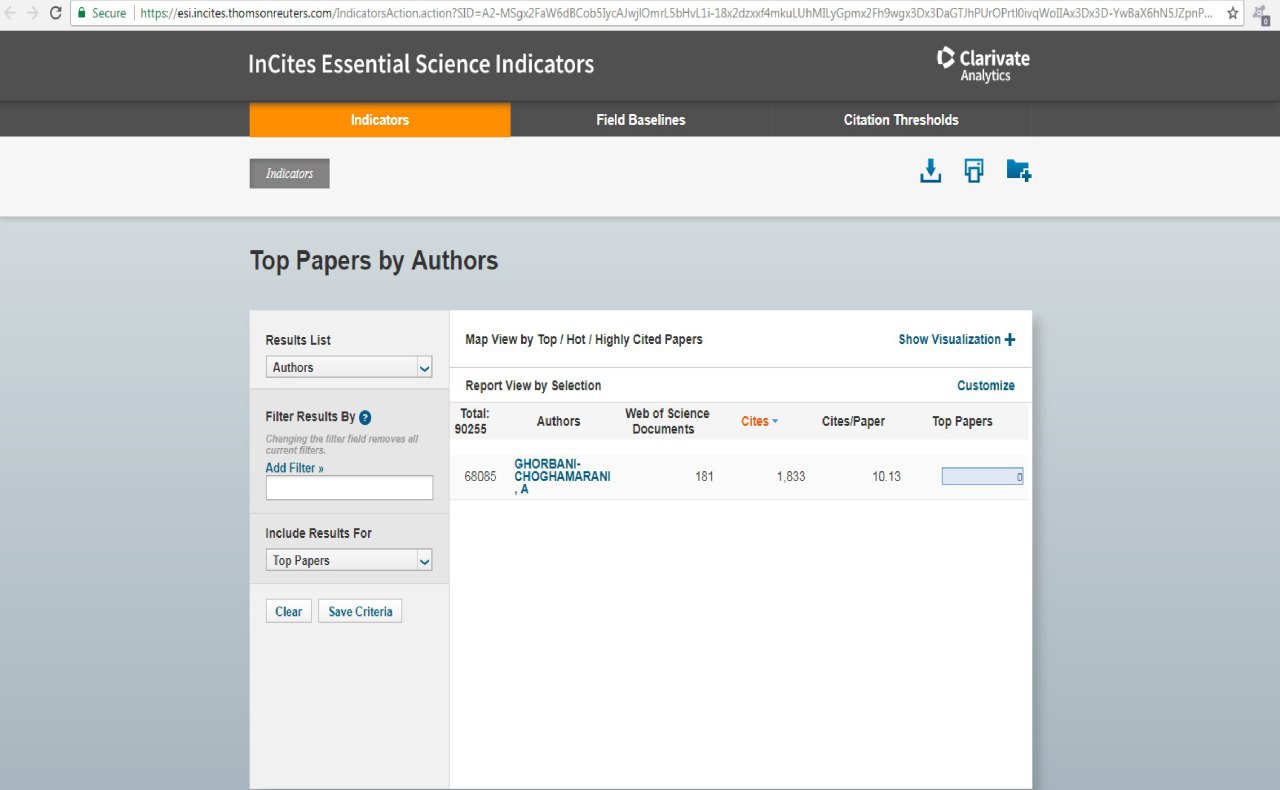The height and width of the screenshot is (790, 1280).
Task: Click the add-to-folder icon
Action: point(1018,170)
